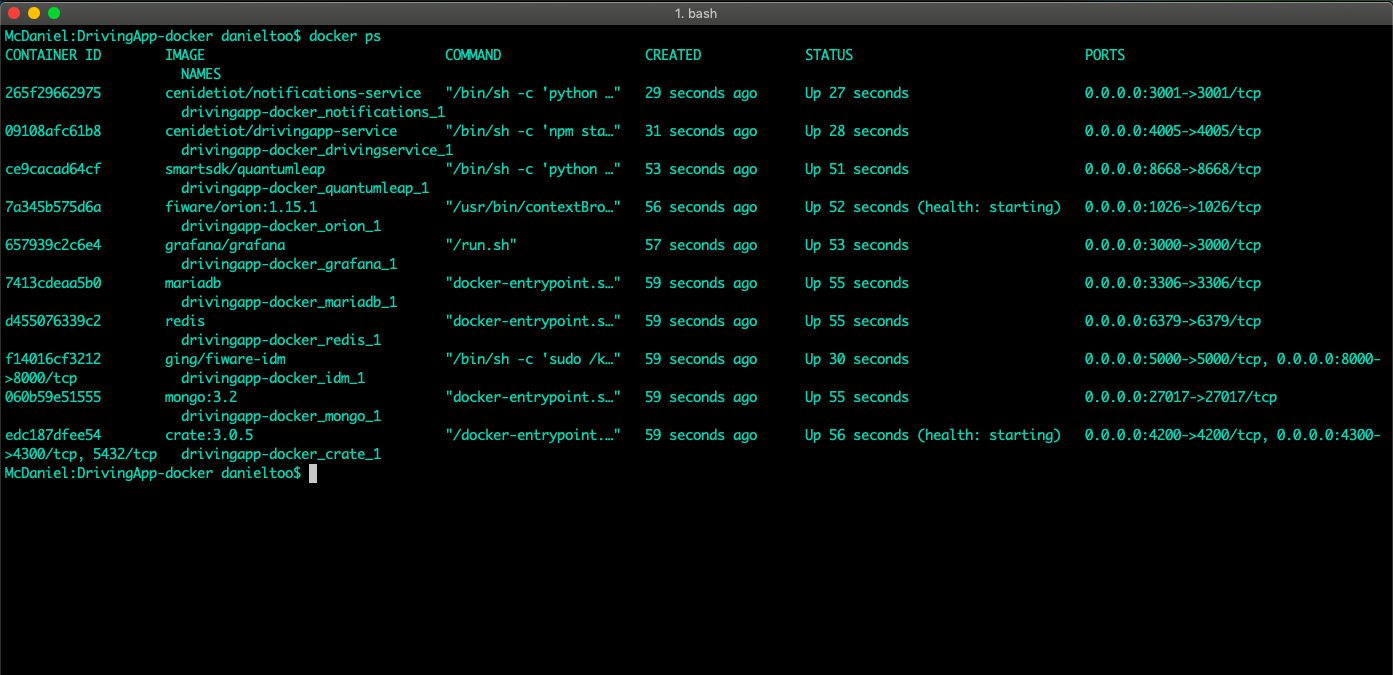Screen dimensions: 1393x675
Task: Click name drivingapp-docker_redis_1
Action: pos(281,340)
